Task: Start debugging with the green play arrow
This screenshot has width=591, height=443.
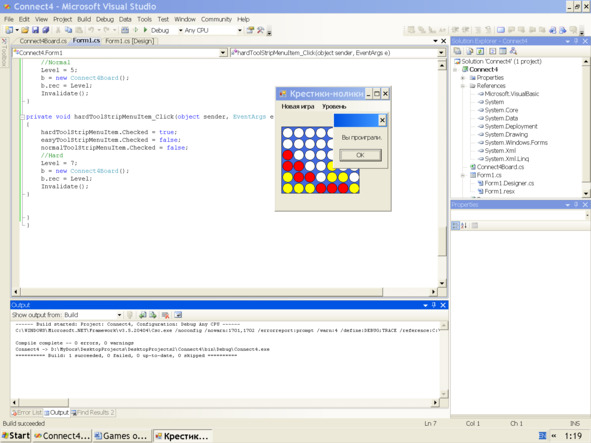Action: tap(145, 30)
